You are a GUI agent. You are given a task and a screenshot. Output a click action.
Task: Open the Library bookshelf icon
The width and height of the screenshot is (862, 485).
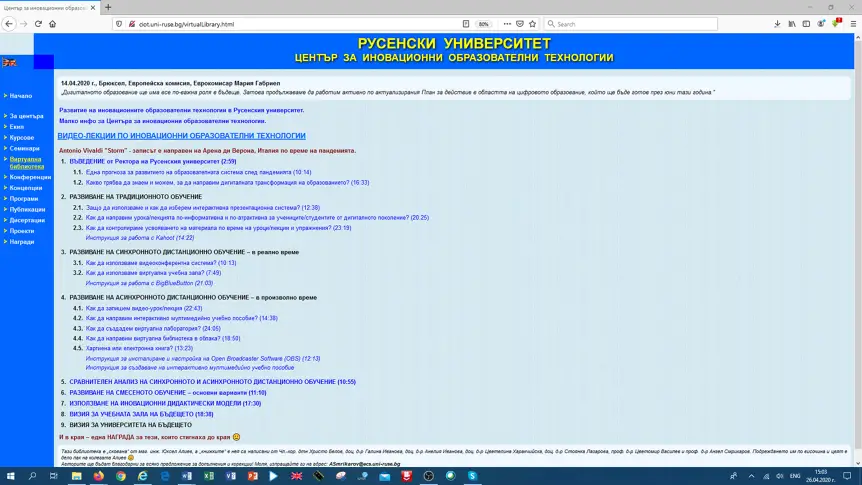pyautogui.click(x=792, y=24)
